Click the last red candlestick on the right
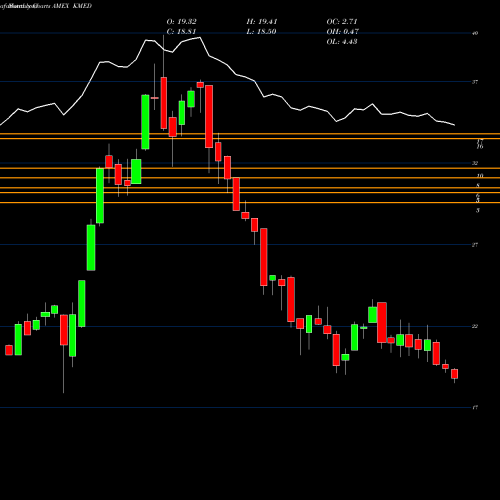The width and height of the screenshot is (500, 500). [454, 374]
